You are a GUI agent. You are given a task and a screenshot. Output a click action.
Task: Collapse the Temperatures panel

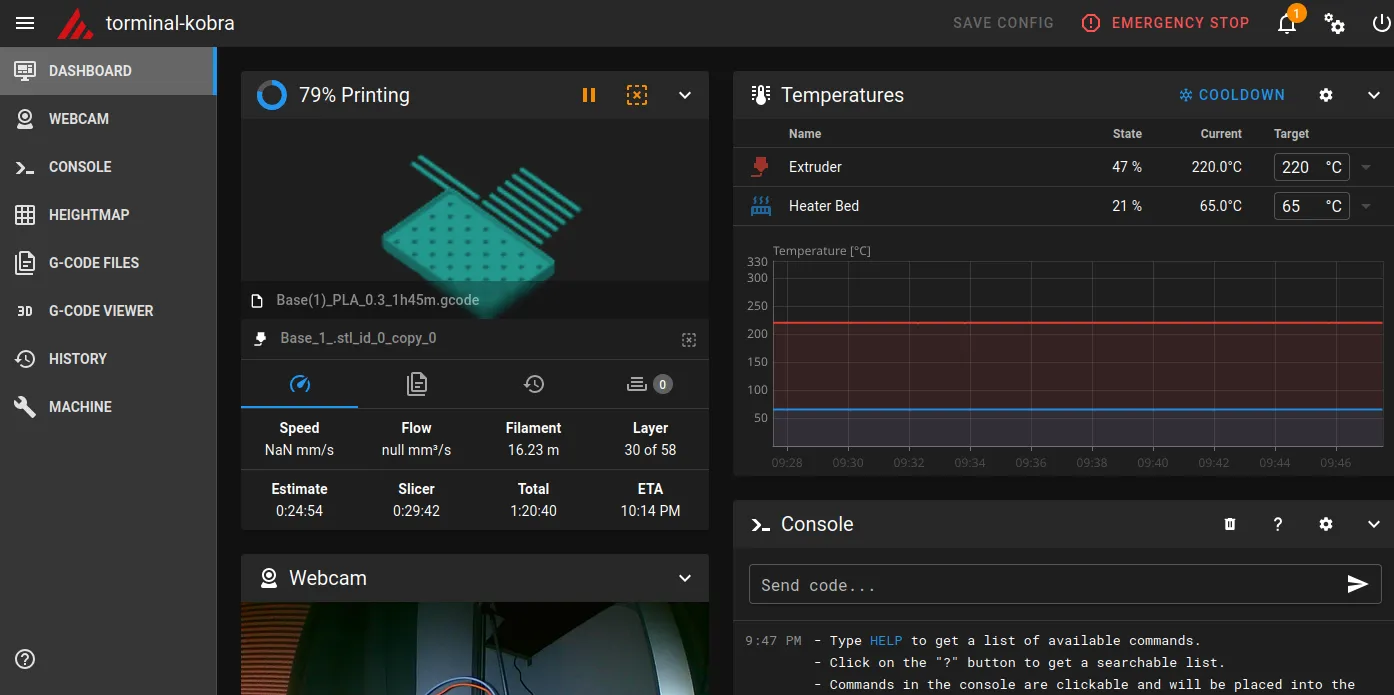pyautogui.click(x=1374, y=95)
